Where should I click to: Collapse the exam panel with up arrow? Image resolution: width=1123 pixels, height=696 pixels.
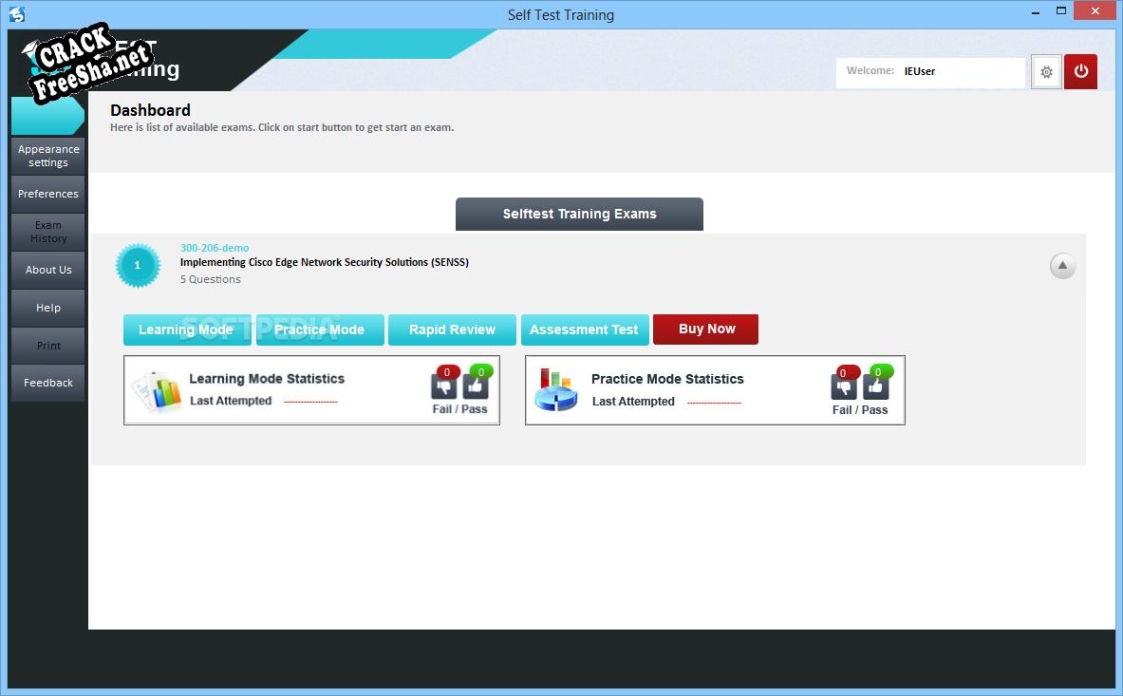(1062, 266)
